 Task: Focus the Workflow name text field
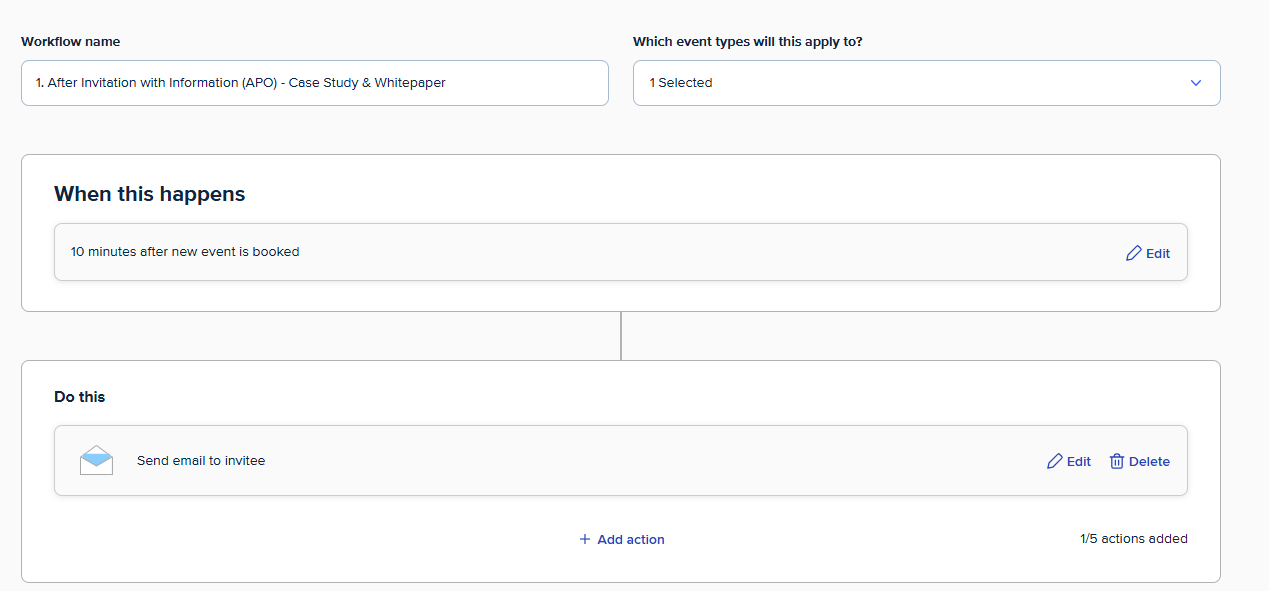(314, 83)
